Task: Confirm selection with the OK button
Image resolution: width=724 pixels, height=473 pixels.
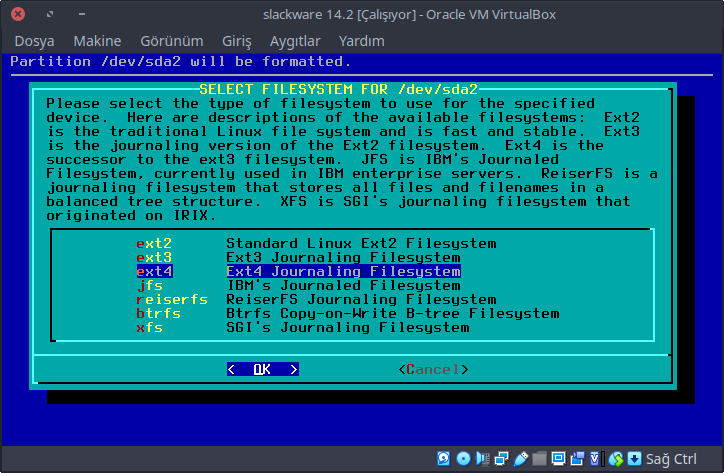Action: coord(263,369)
